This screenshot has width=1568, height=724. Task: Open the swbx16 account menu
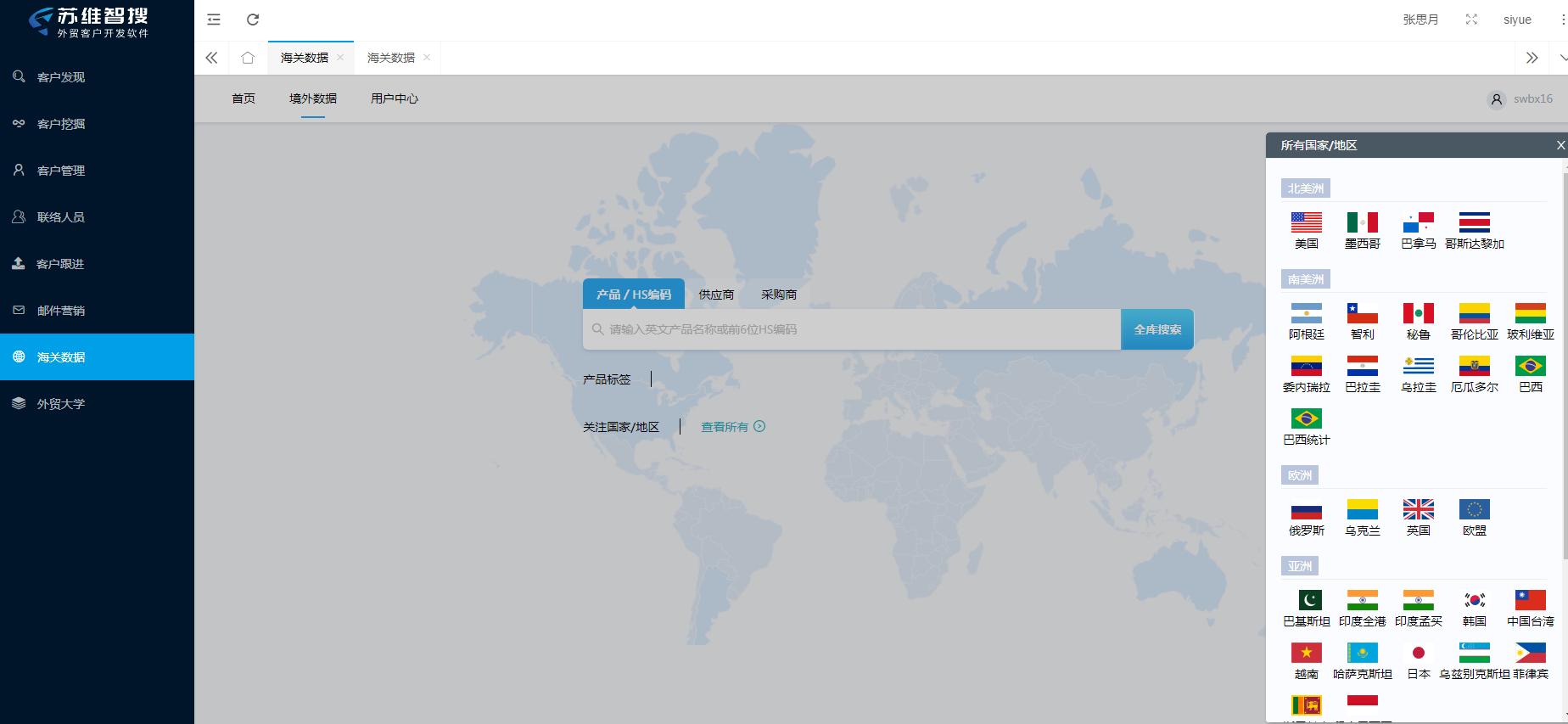click(1521, 99)
